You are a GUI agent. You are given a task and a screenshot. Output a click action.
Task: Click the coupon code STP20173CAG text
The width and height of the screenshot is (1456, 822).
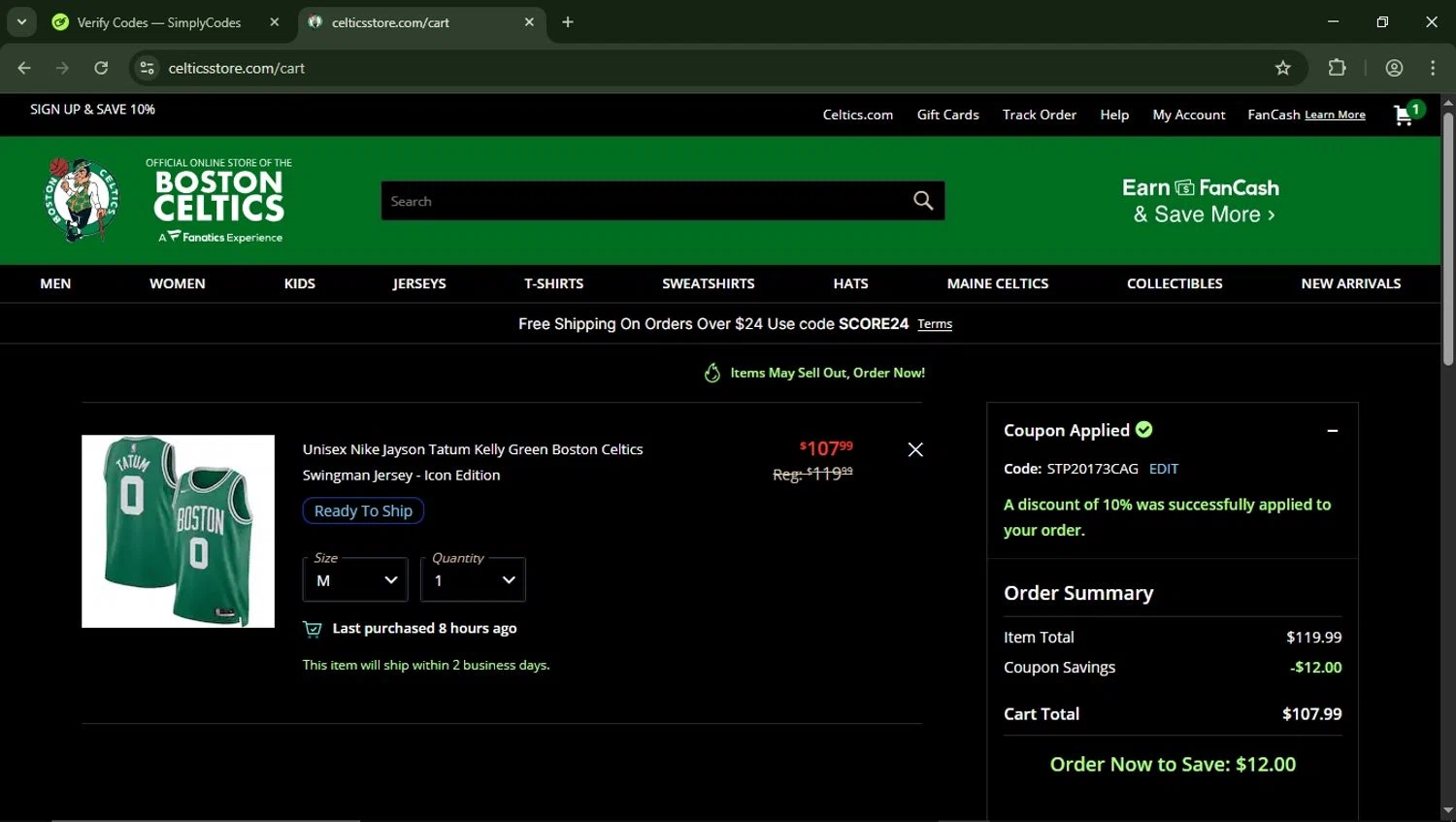[1092, 469]
